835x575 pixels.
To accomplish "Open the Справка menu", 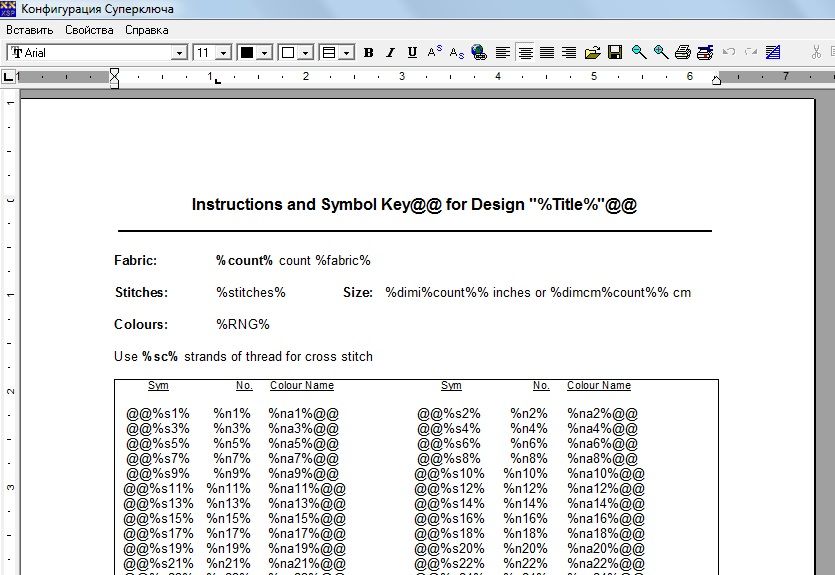I will click(146, 30).
